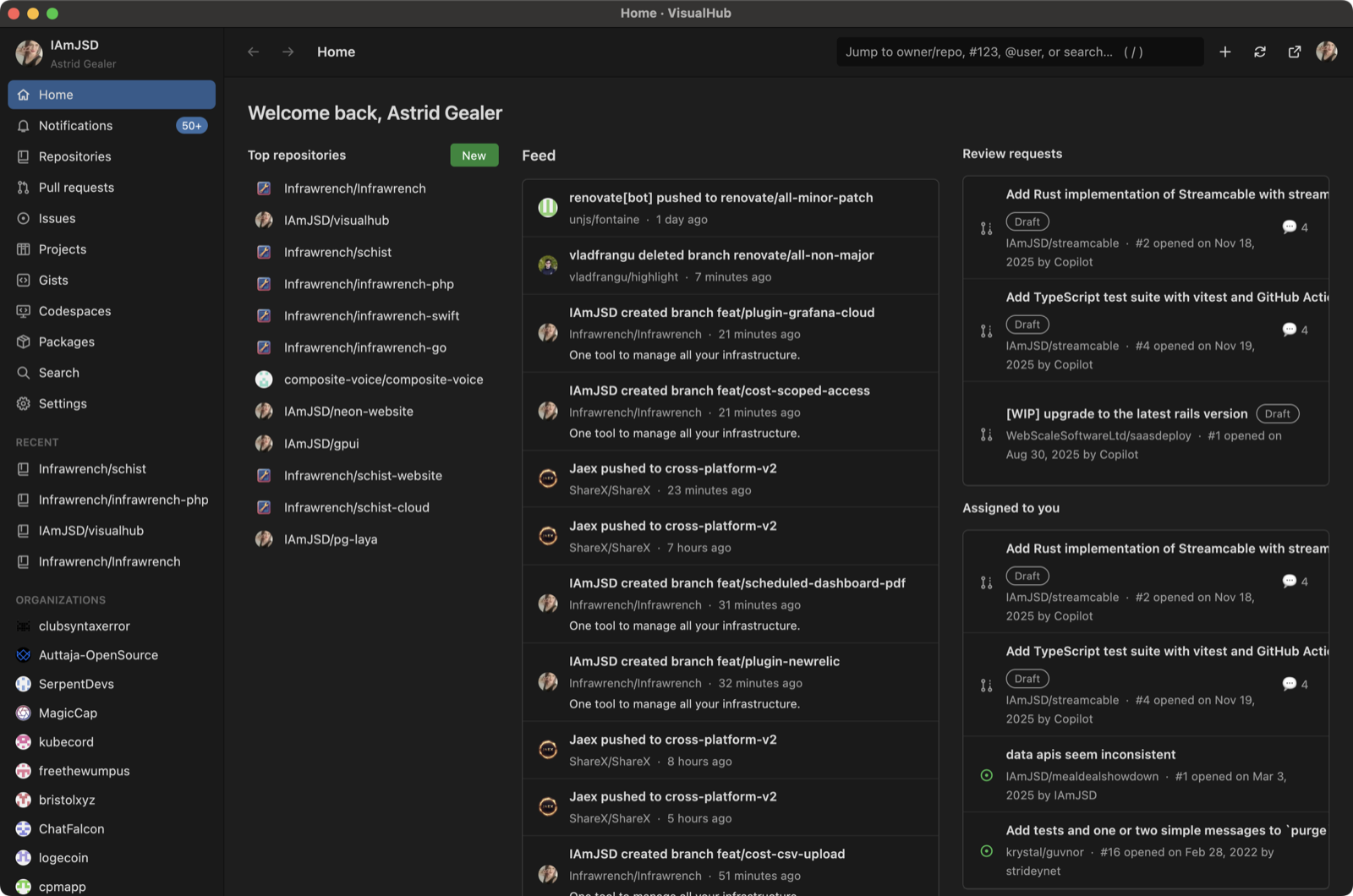Open recent repo Infrawrench/infrawrench-php
Viewport: 1353px width, 896px height.
112,500
